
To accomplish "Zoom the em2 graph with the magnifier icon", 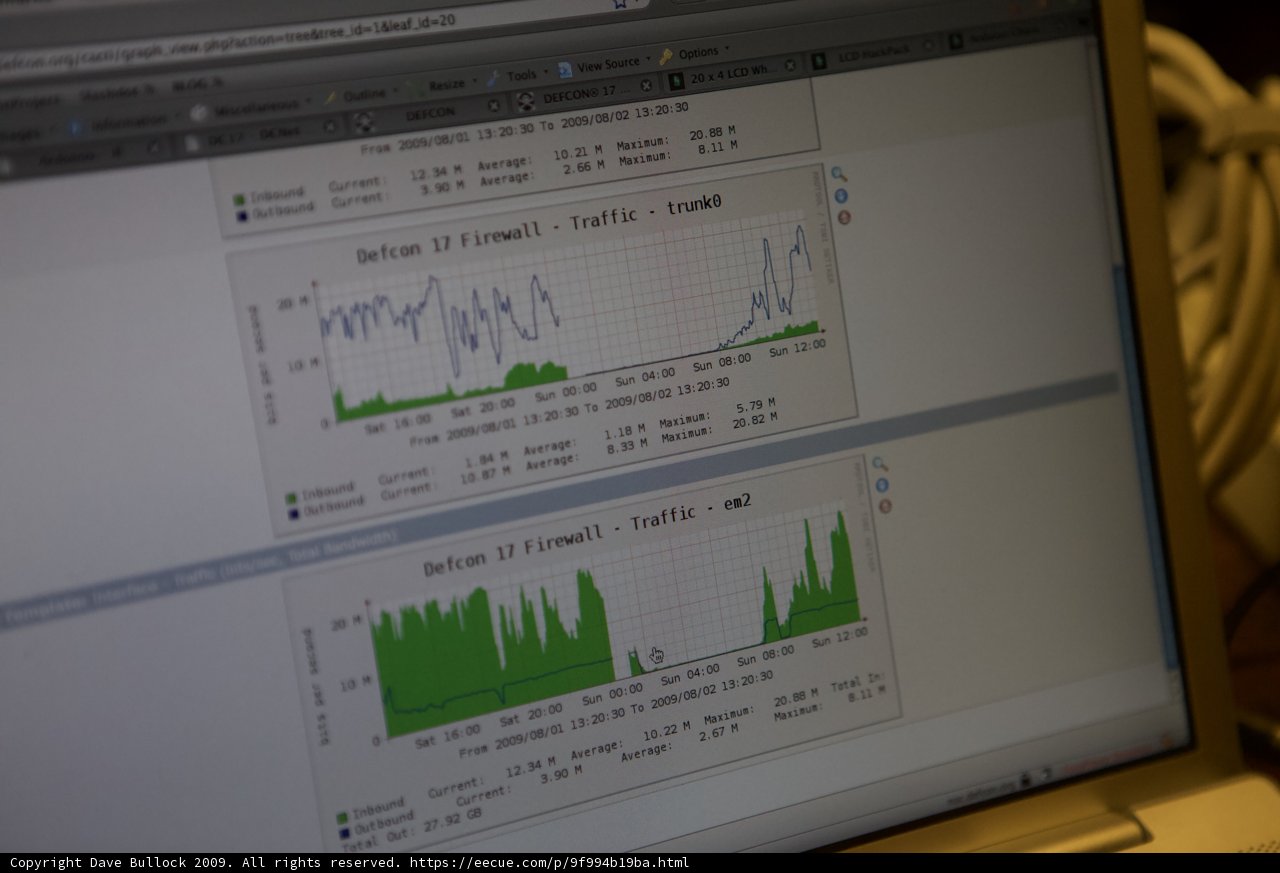I will coord(879,464).
